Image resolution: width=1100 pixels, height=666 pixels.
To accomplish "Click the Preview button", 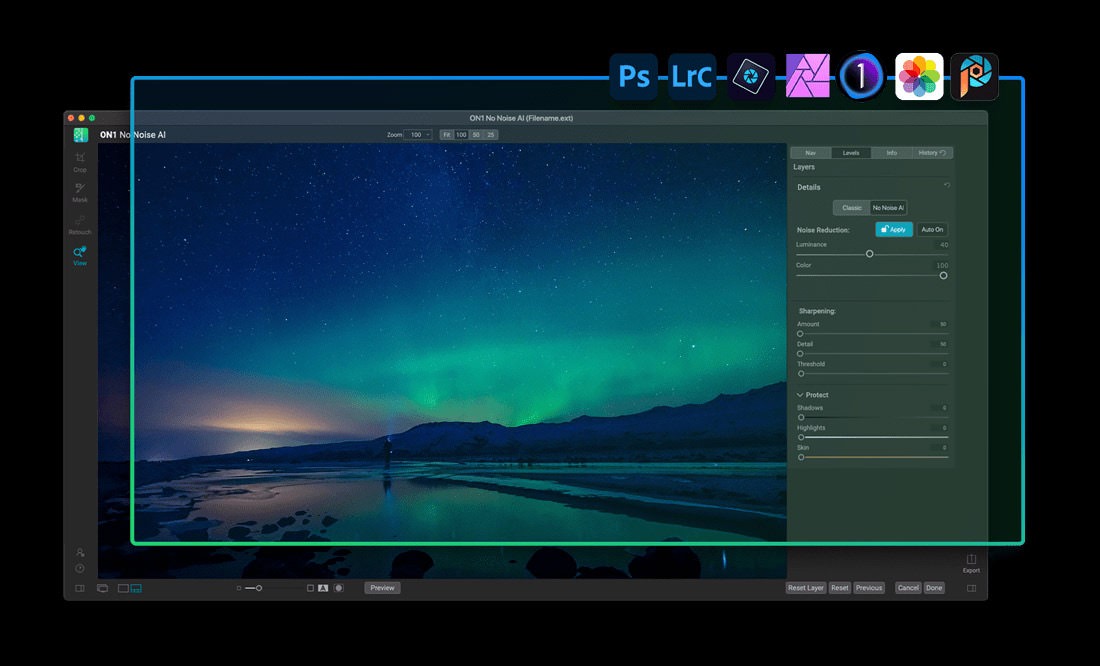I will (x=382, y=588).
